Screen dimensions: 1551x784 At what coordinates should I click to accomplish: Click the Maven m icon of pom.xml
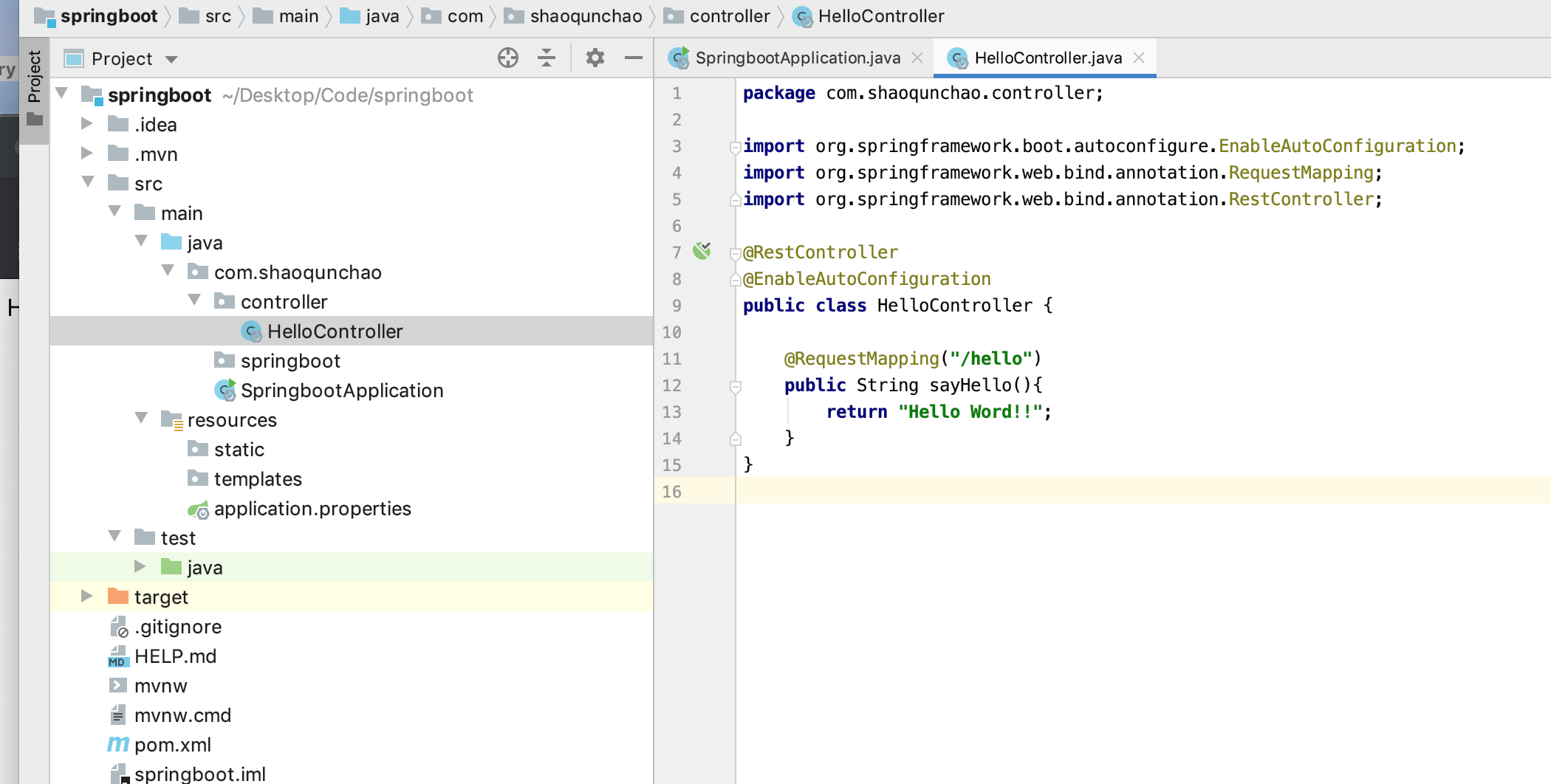pyautogui.click(x=118, y=744)
